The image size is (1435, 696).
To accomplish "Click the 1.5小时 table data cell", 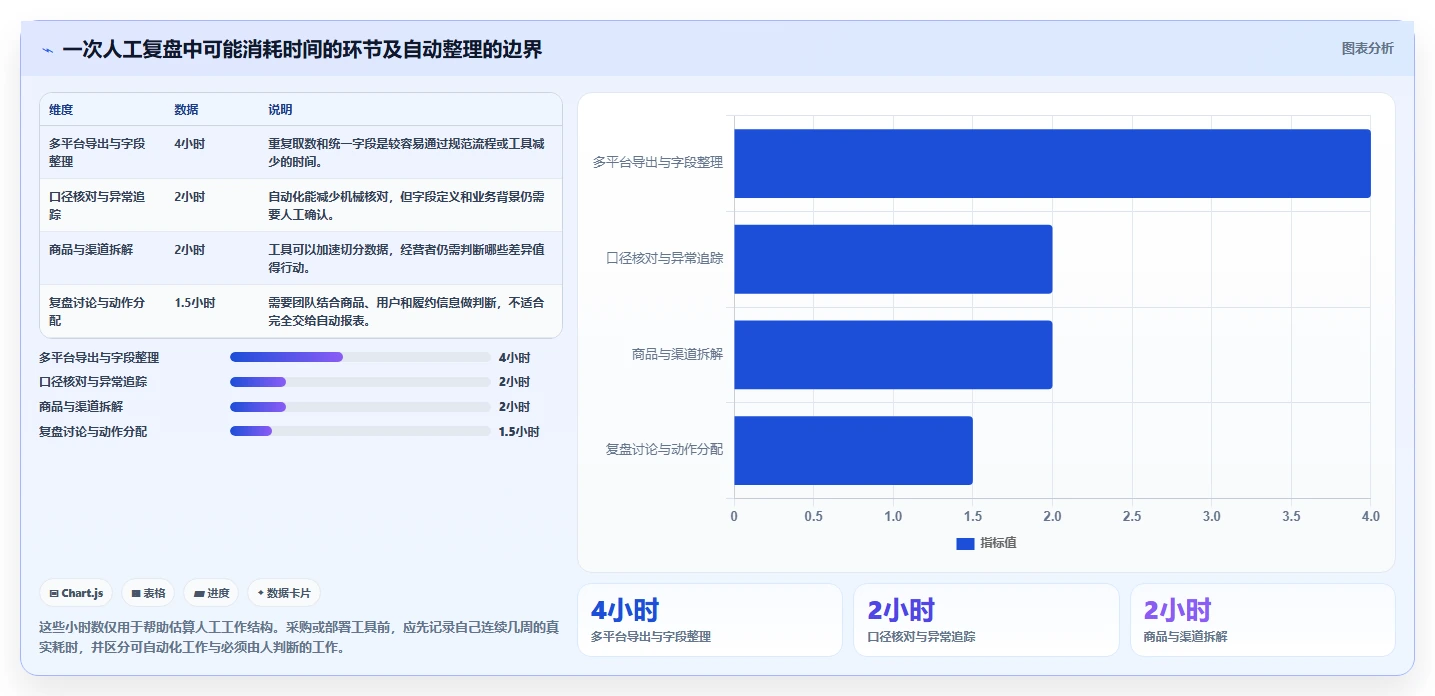I will pyautogui.click(x=194, y=302).
